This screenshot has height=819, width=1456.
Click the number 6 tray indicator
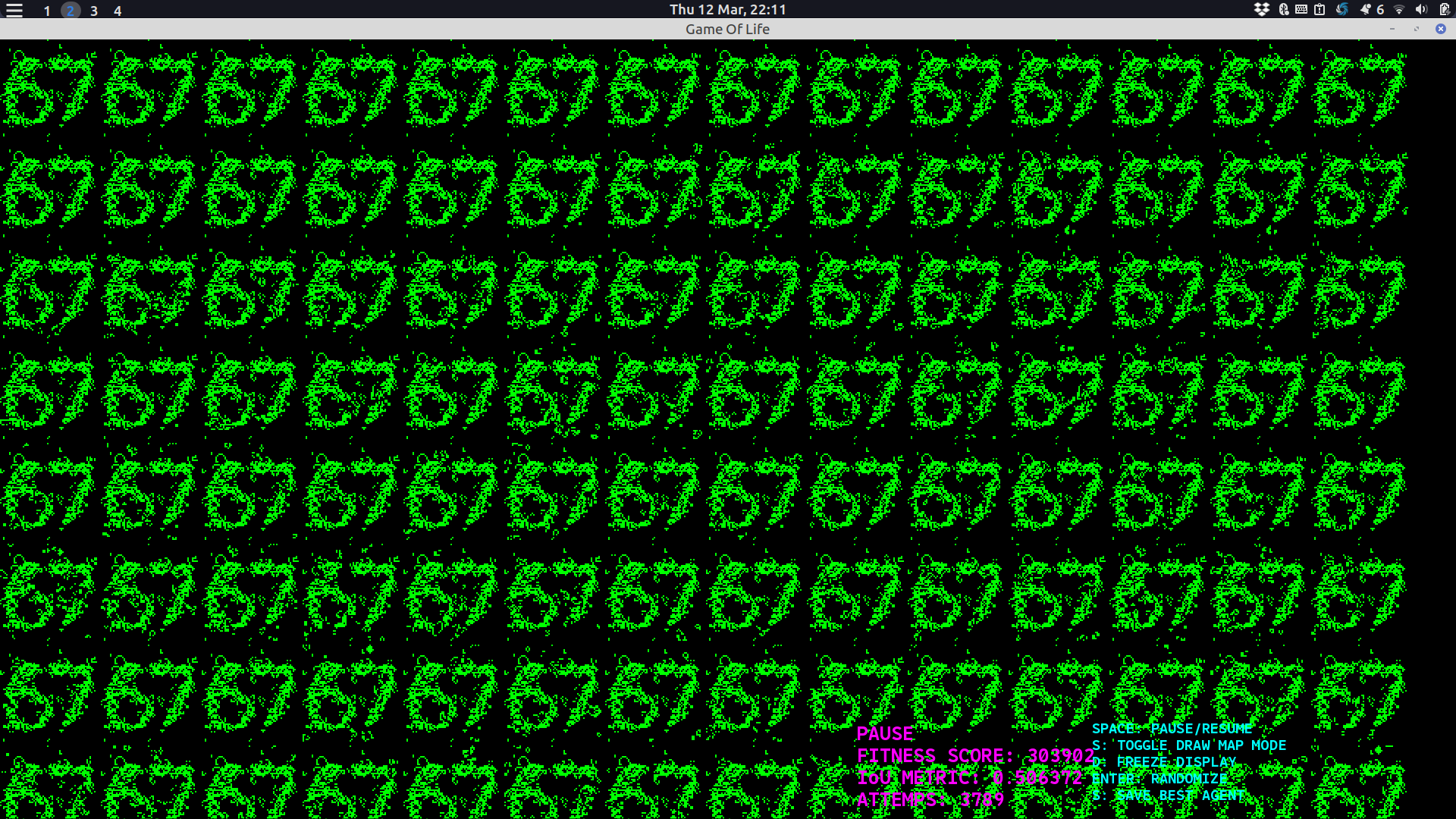[1381, 9]
